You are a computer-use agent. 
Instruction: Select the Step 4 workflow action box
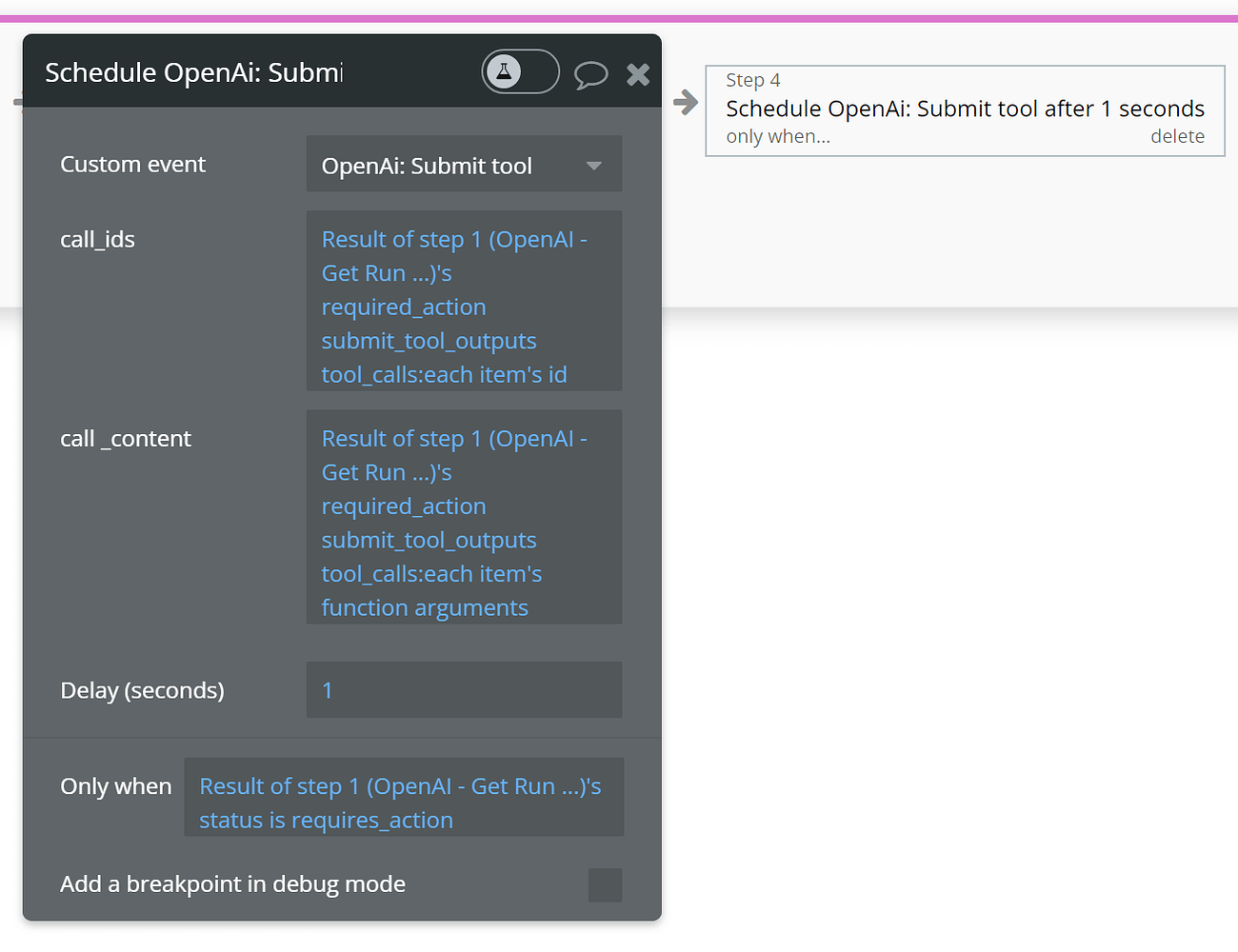[x=965, y=110]
